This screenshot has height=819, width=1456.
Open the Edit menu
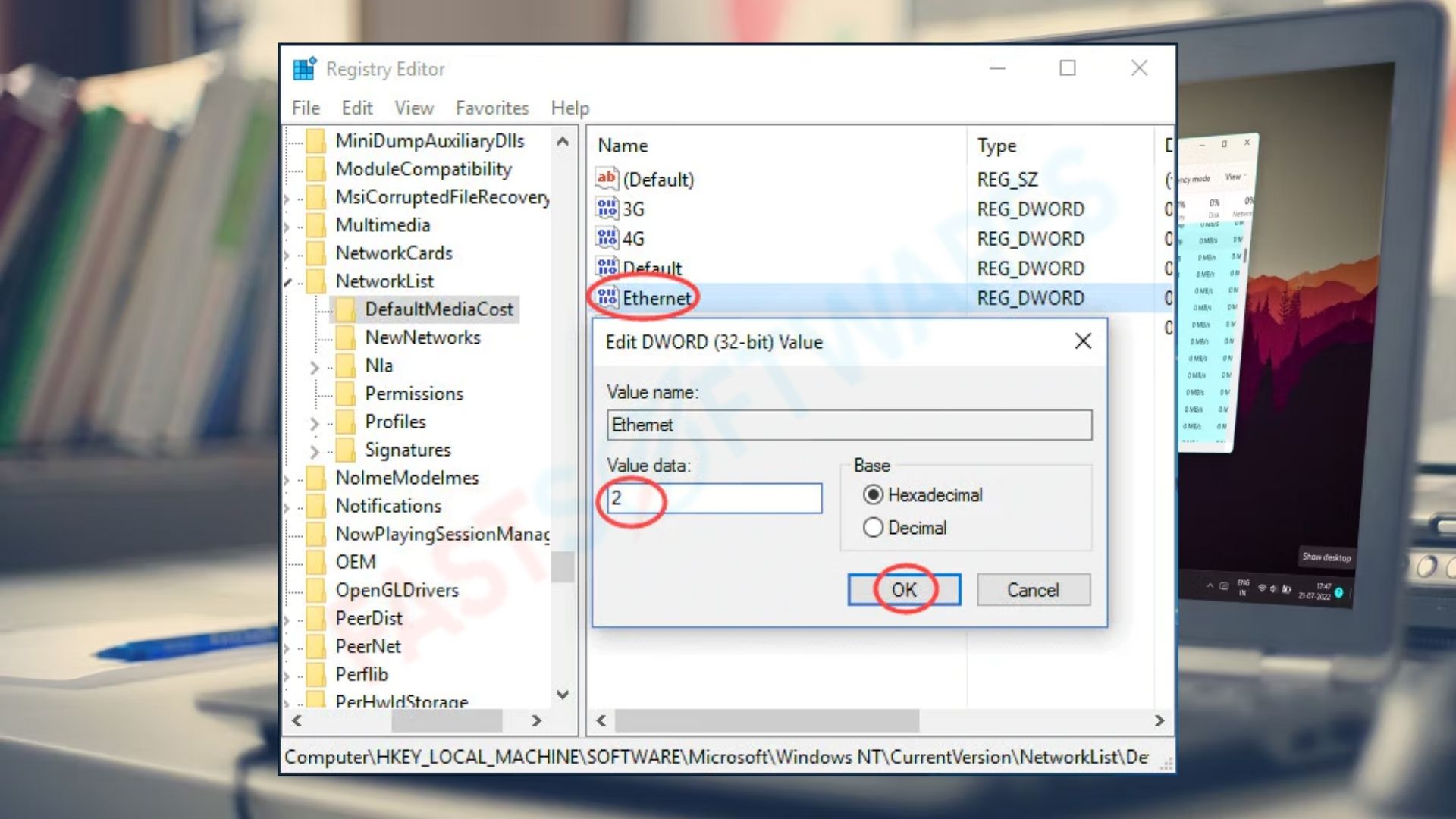(357, 108)
